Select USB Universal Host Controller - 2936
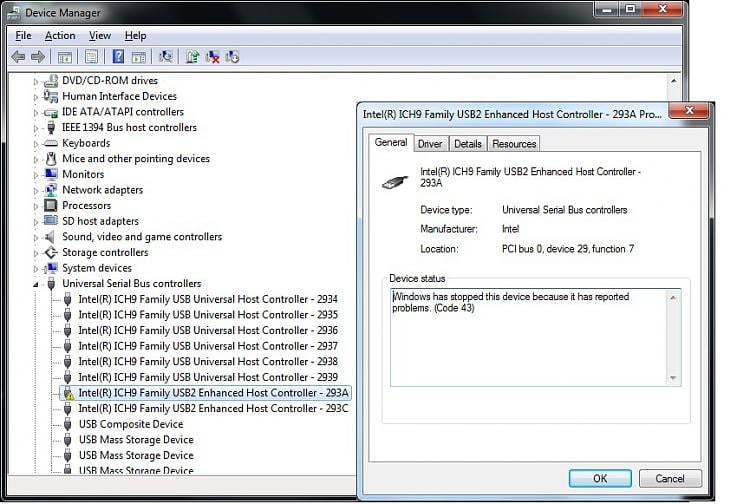 [208, 330]
